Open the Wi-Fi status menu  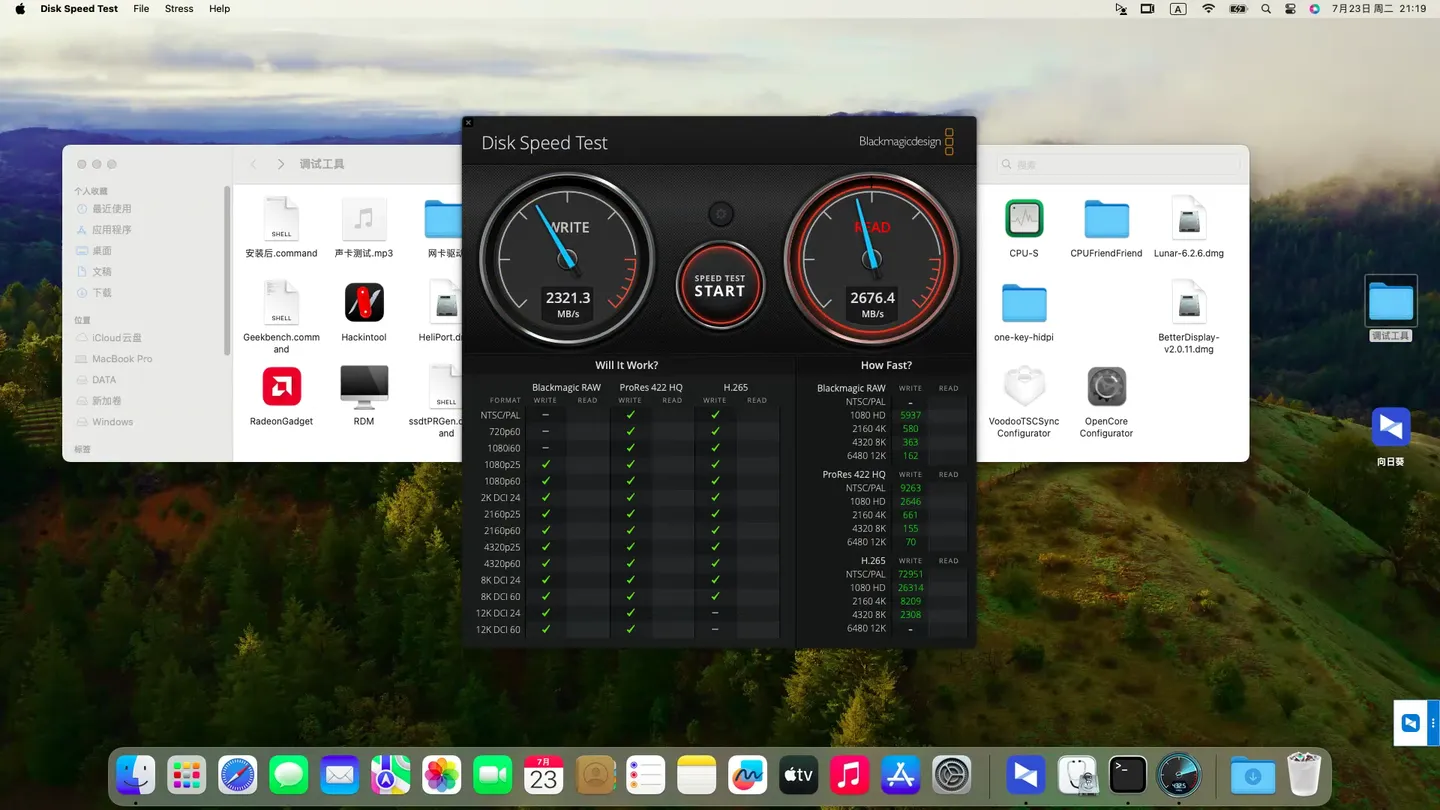(1208, 9)
